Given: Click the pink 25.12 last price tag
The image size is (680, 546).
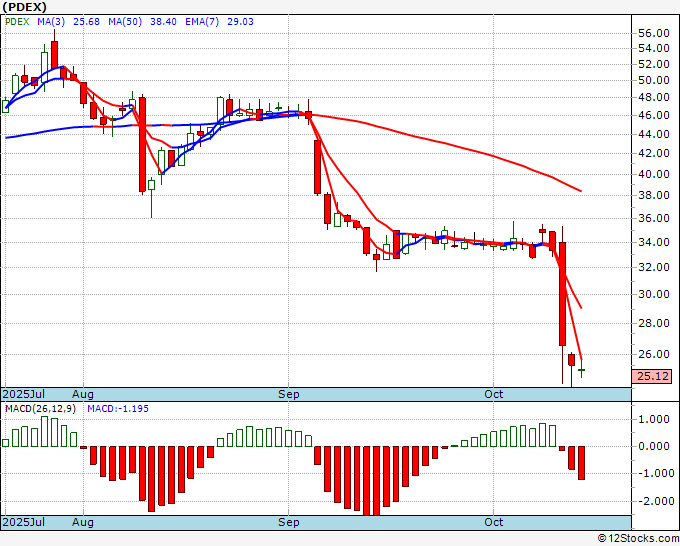Looking at the screenshot, I should [x=652, y=376].
